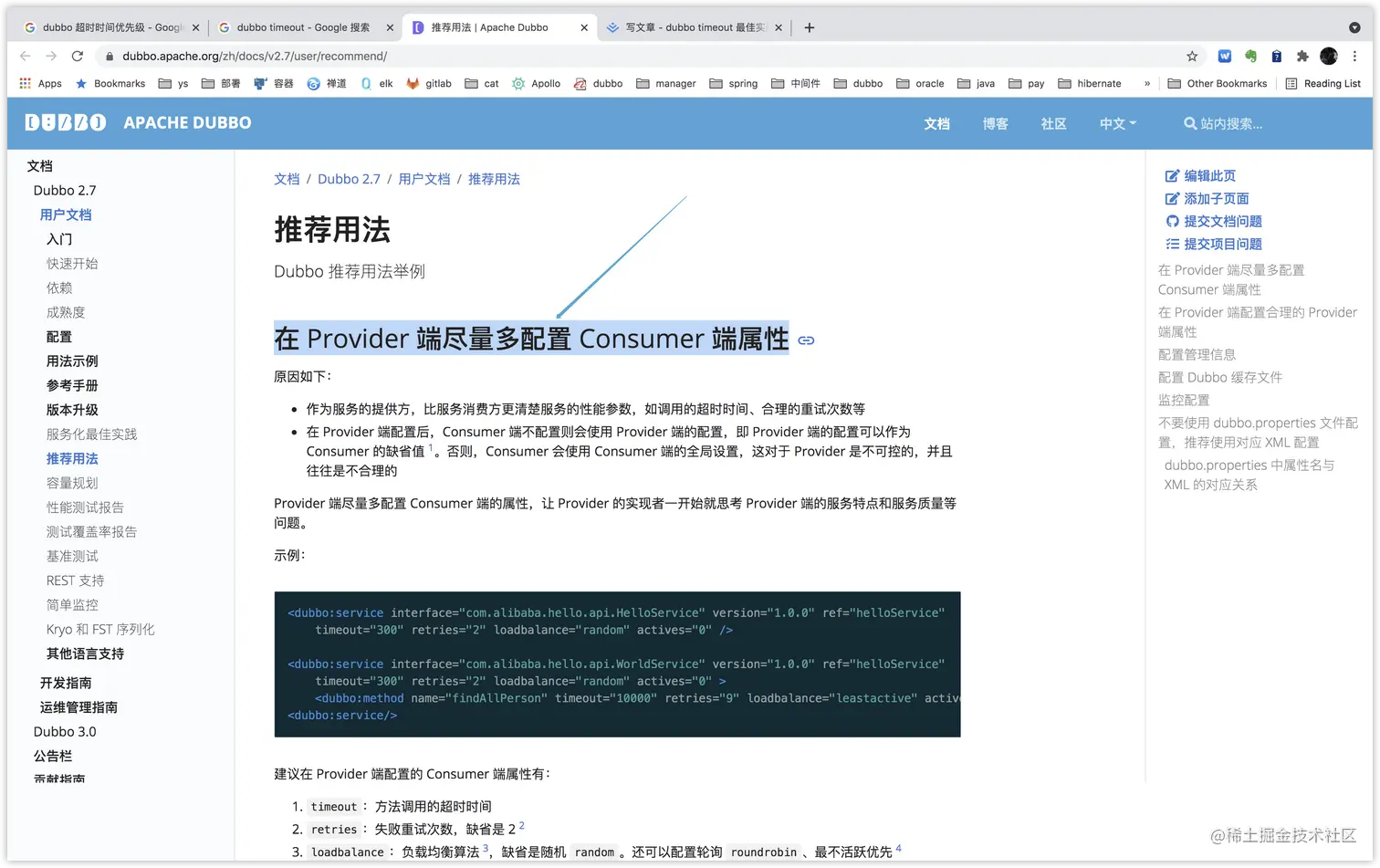Open Kryo 和 FST 序列化 in the sidebar
Image resolution: width=1380 pixels, height=868 pixels.
(x=100, y=629)
